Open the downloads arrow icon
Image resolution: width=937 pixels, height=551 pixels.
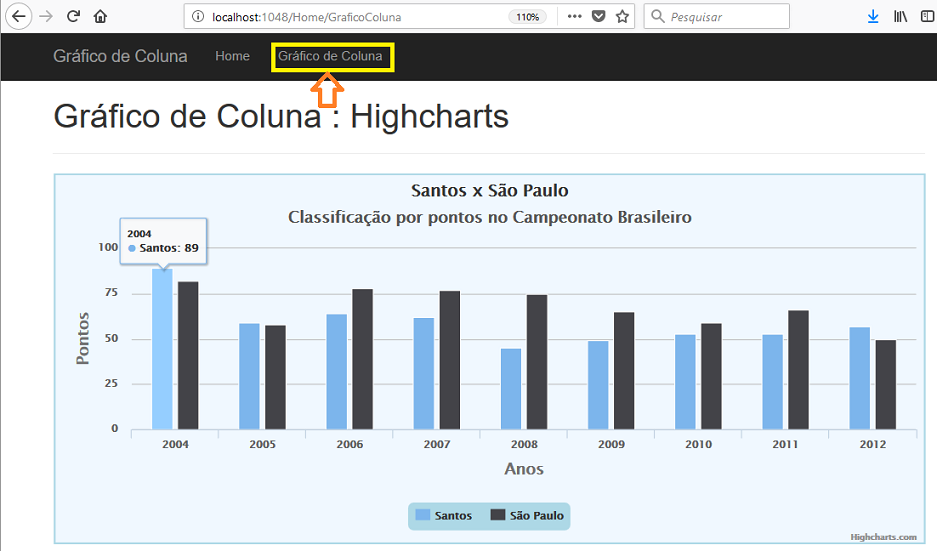point(873,16)
